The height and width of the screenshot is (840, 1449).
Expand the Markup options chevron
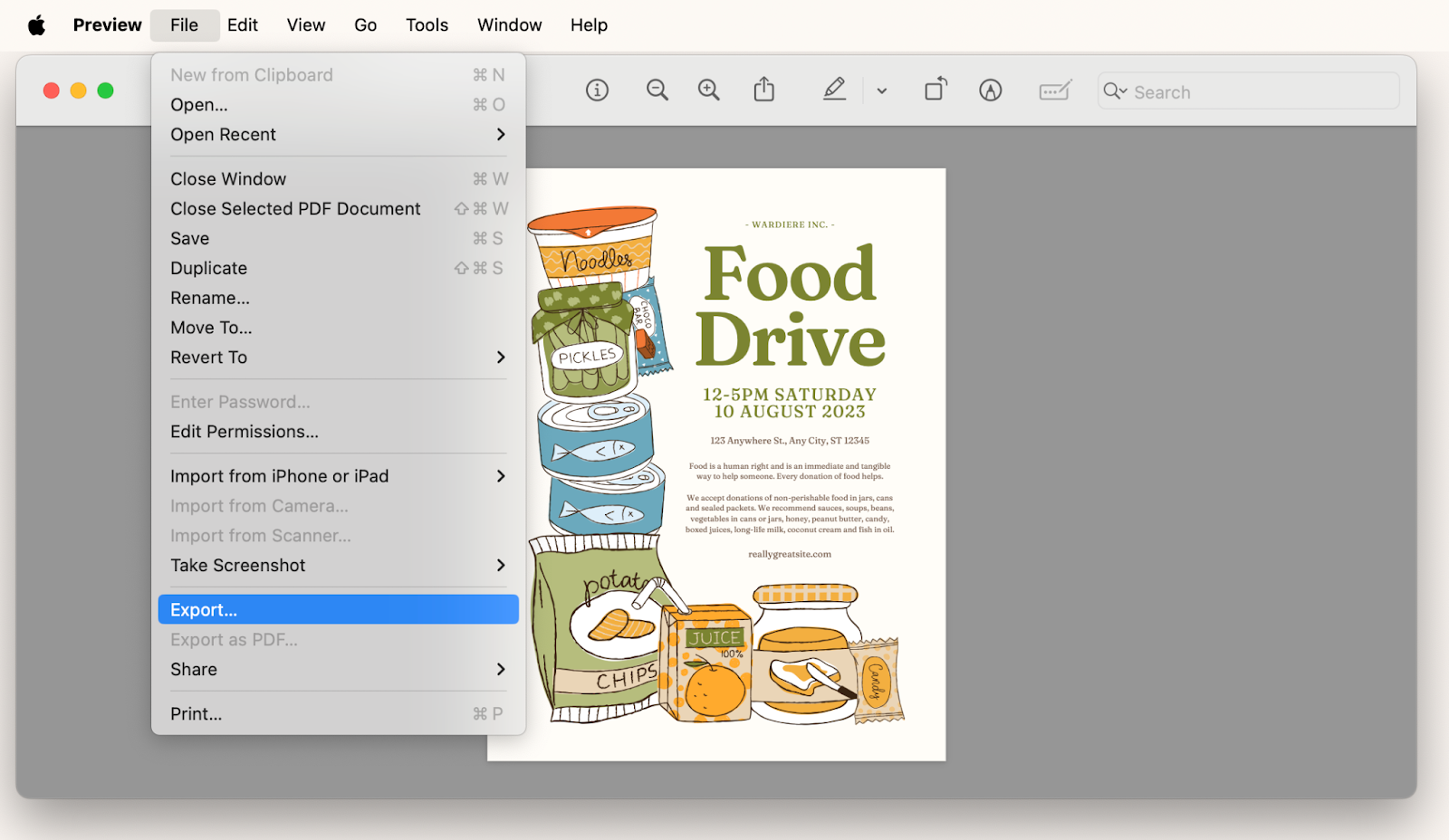click(x=881, y=91)
